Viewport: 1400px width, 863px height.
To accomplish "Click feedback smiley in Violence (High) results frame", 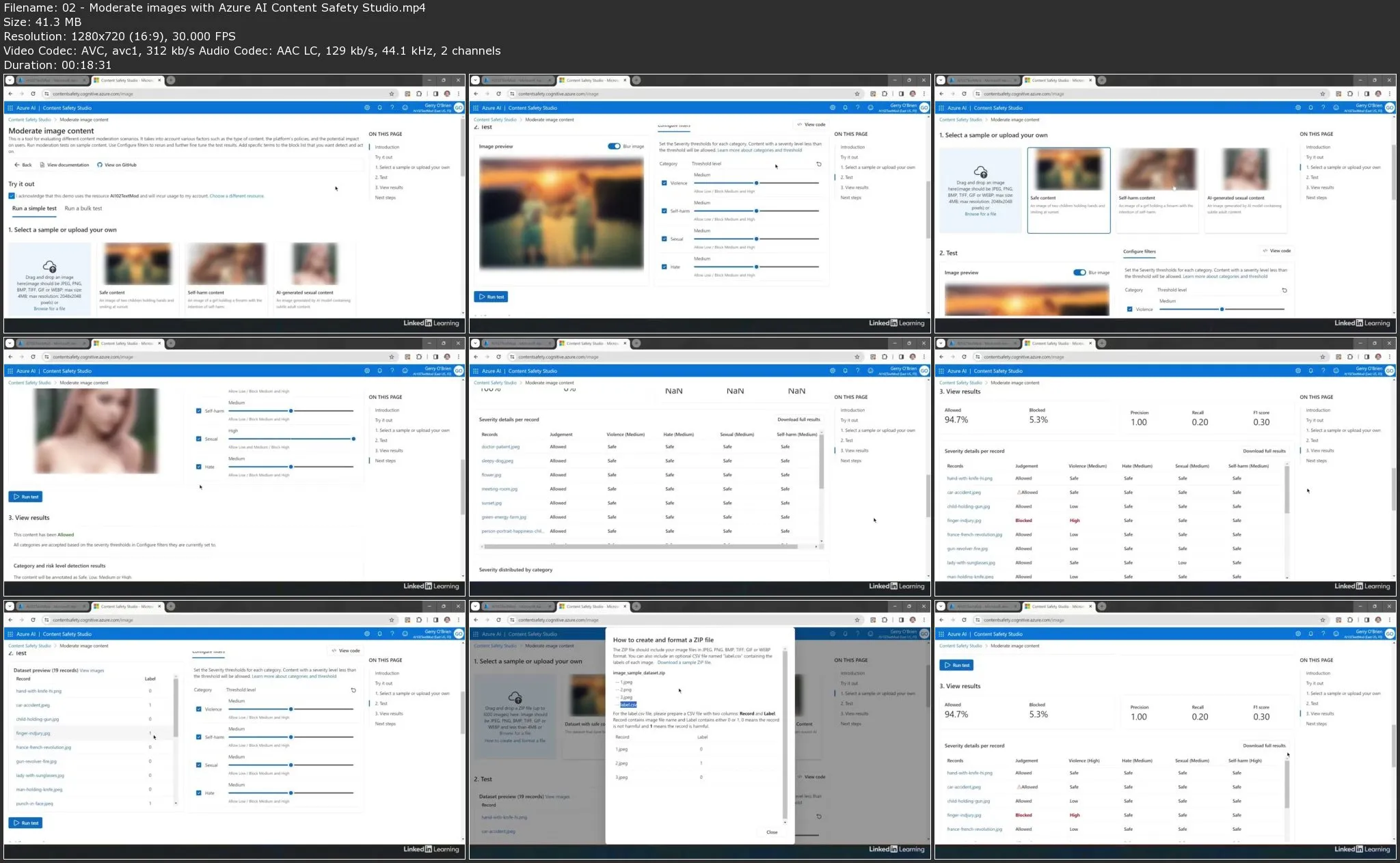I will click(x=1336, y=634).
